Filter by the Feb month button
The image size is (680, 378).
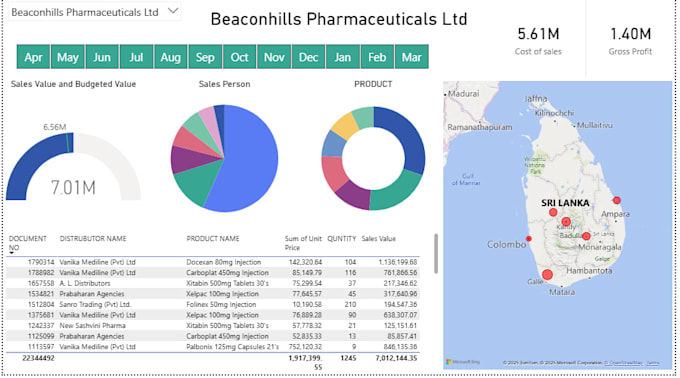click(x=377, y=57)
